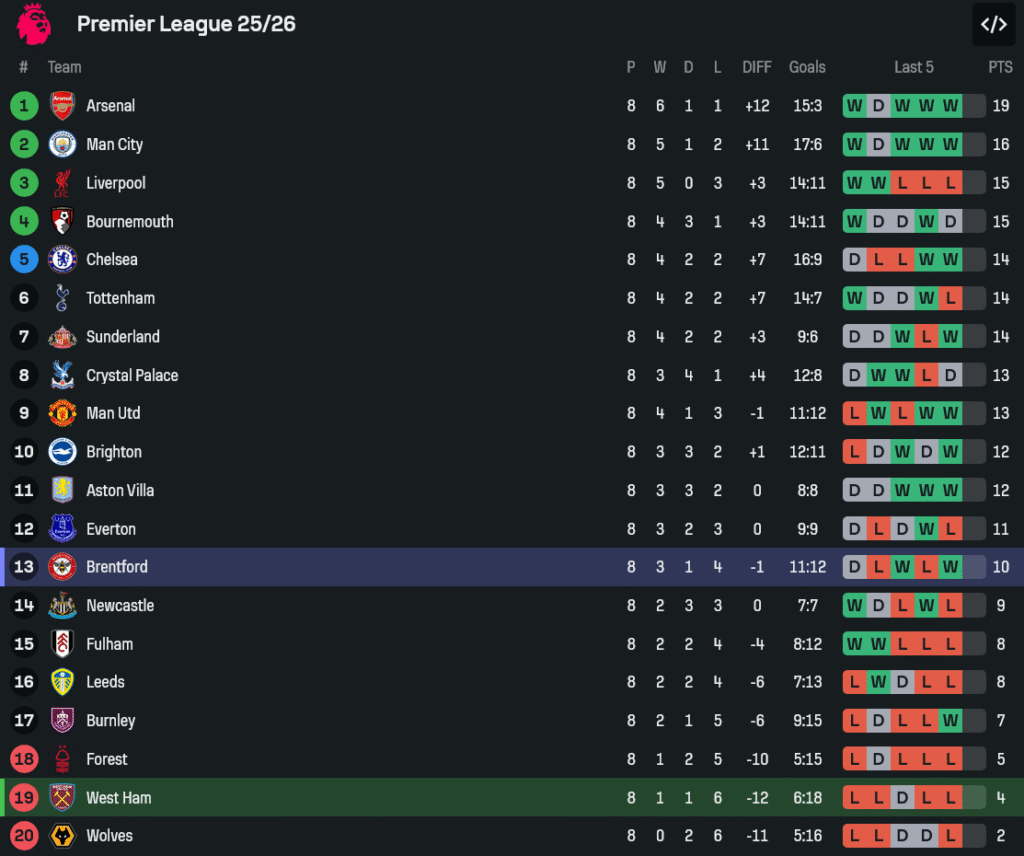Click the Brentford club crest
This screenshot has height=856, width=1024.
62,567
